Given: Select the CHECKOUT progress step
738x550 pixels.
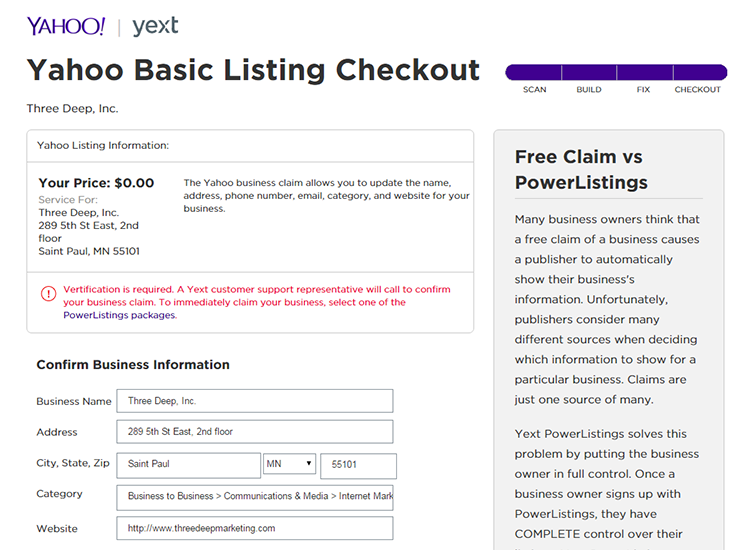Looking at the screenshot, I should 697,90.
